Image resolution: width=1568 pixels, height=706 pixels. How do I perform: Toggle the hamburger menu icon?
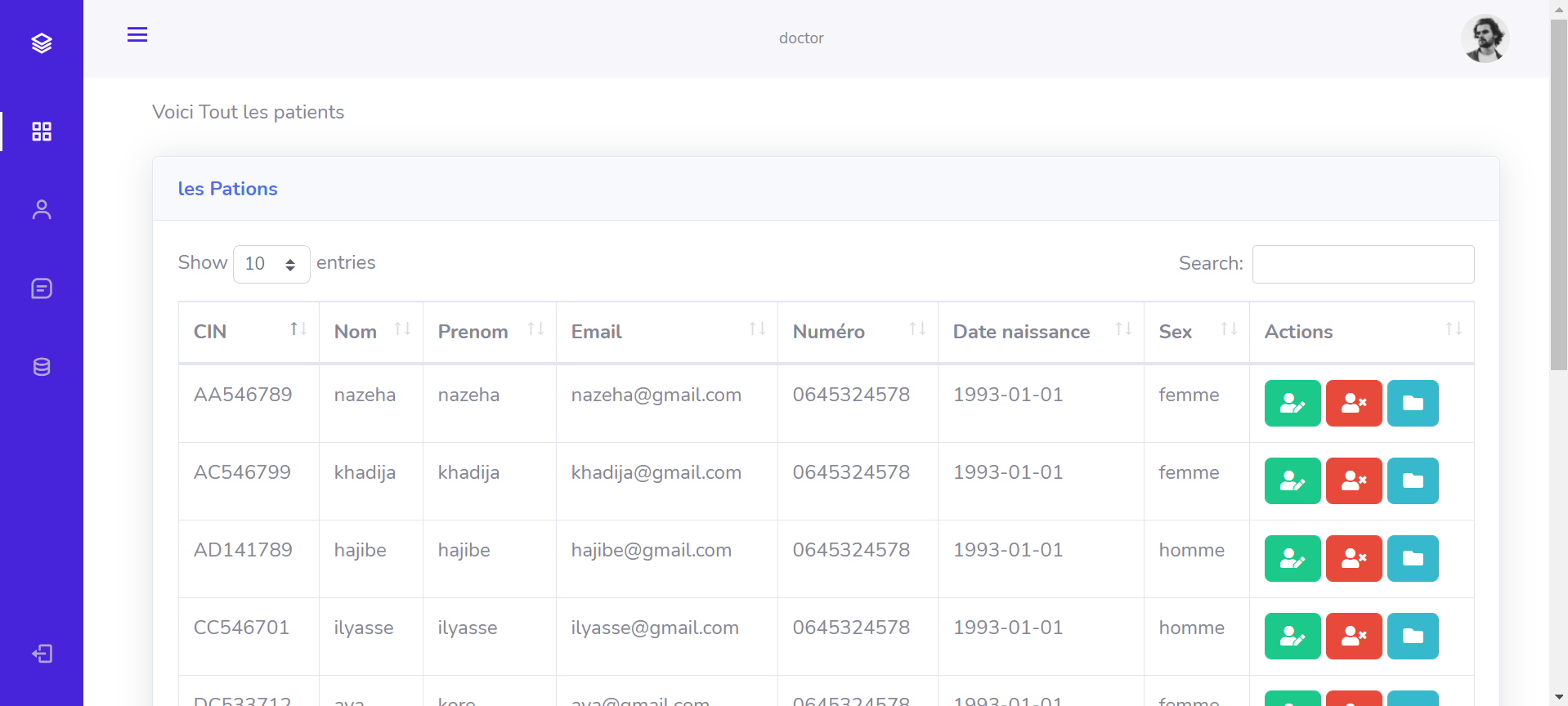point(137,34)
